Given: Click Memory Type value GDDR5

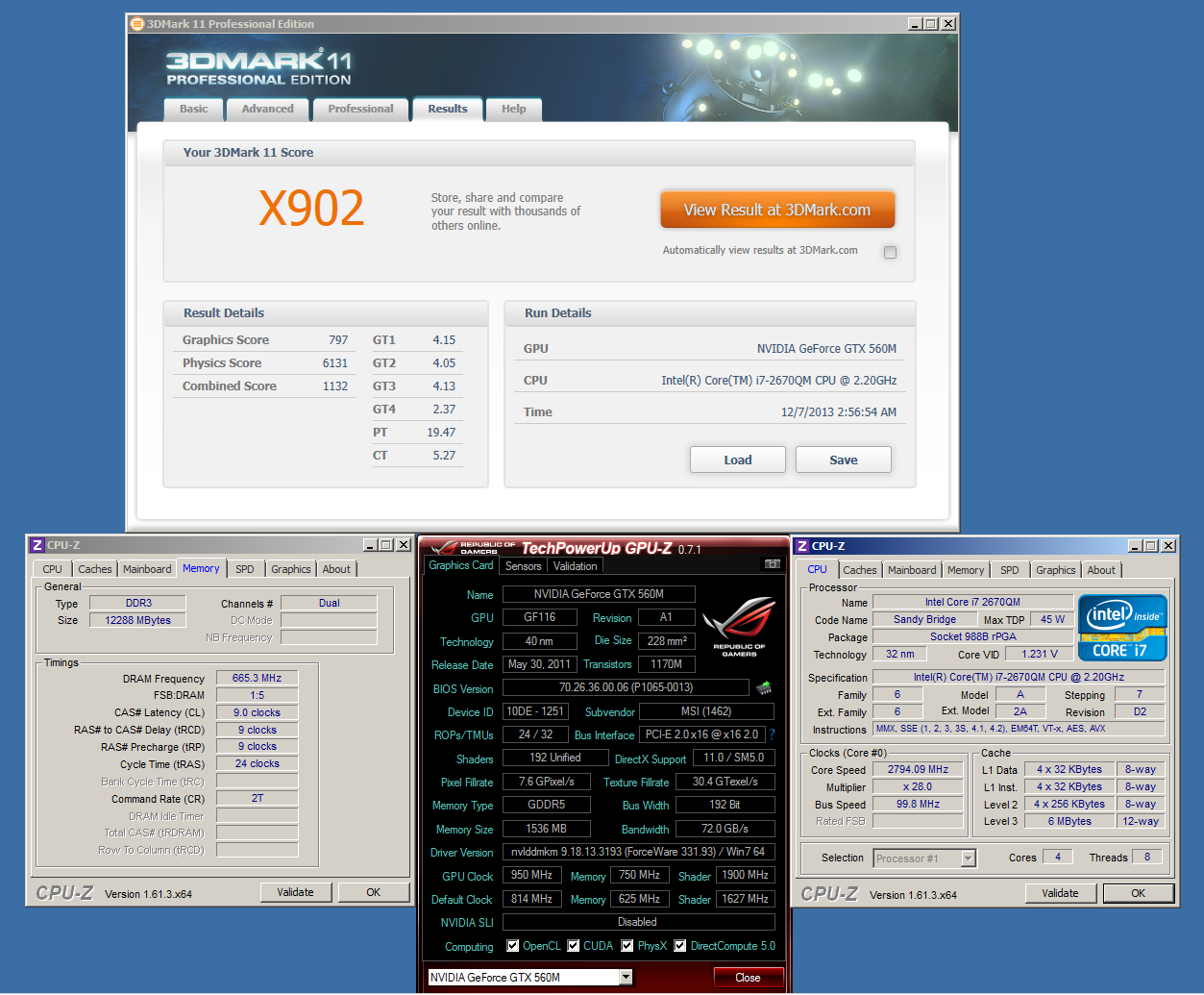Looking at the screenshot, I should 547,805.
